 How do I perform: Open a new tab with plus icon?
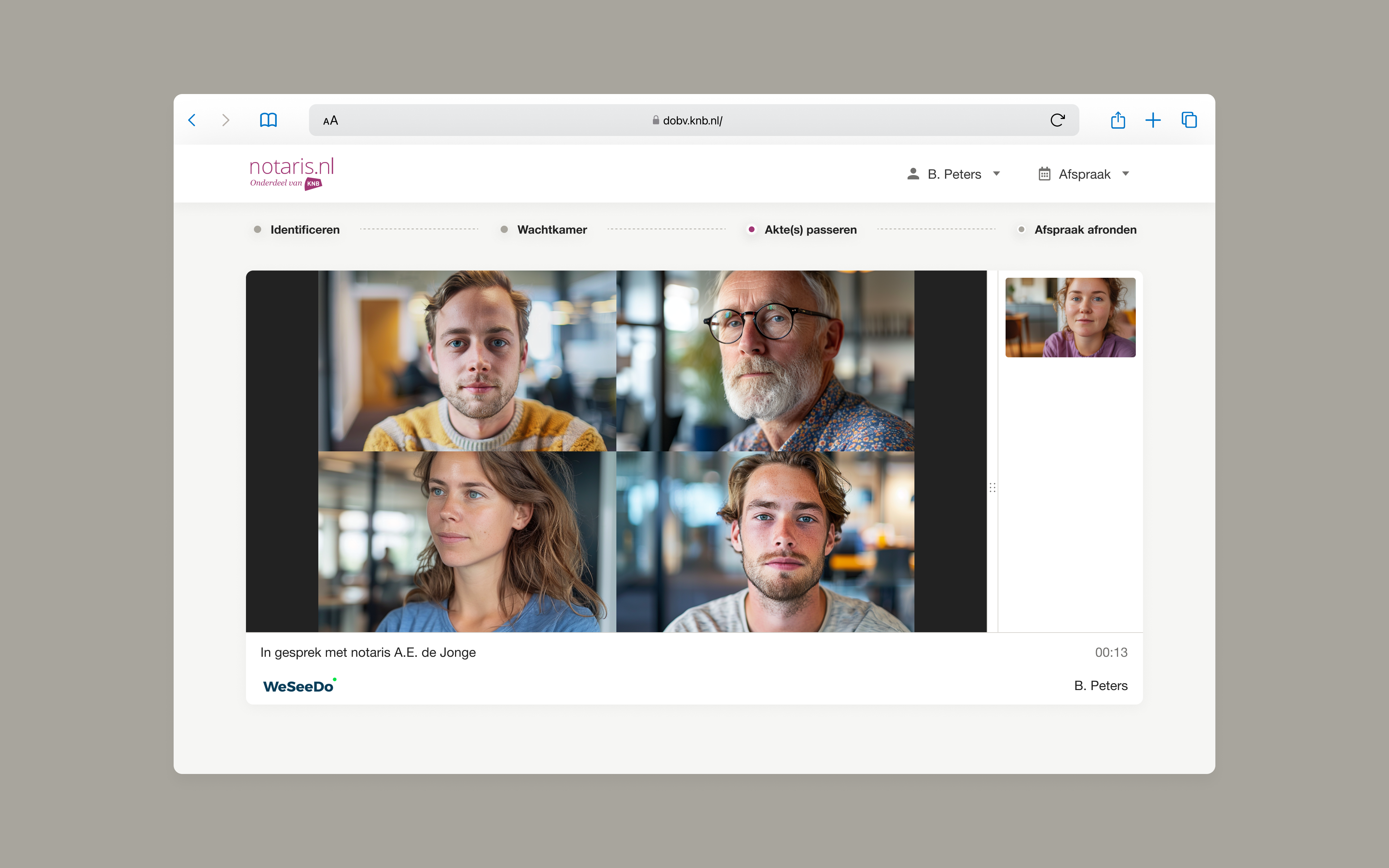tap(1152, 120)
